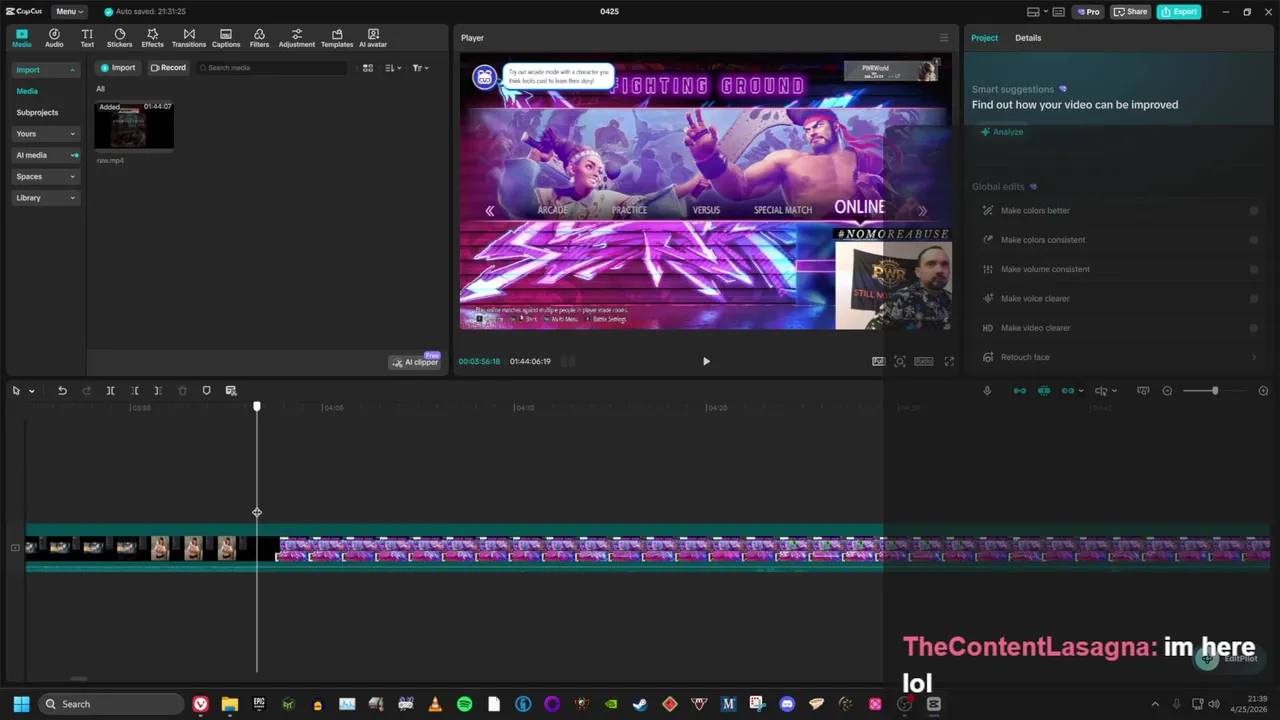Image resolution: width=1280 pixels, height=720 pixels.
Task: Open Discord from the taskbar
Action: pos(787,704)
